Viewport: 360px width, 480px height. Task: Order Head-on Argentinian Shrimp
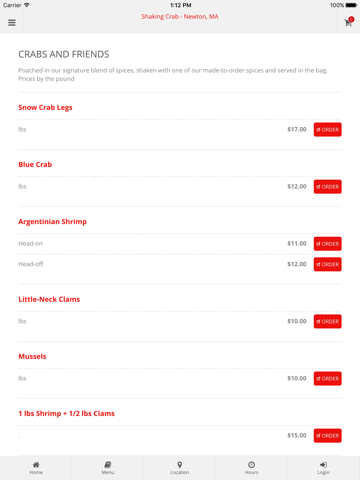point(327,244)
